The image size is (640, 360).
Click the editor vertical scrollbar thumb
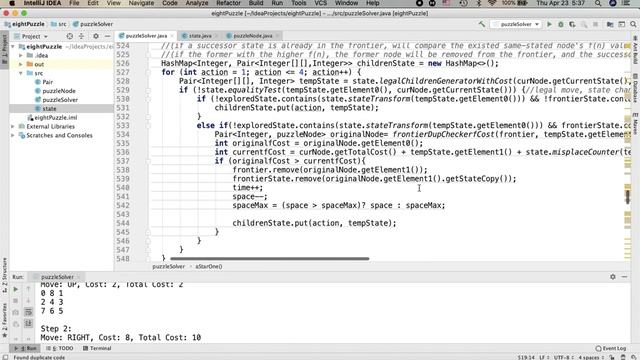pyautogui.click(x=628, y=196)
